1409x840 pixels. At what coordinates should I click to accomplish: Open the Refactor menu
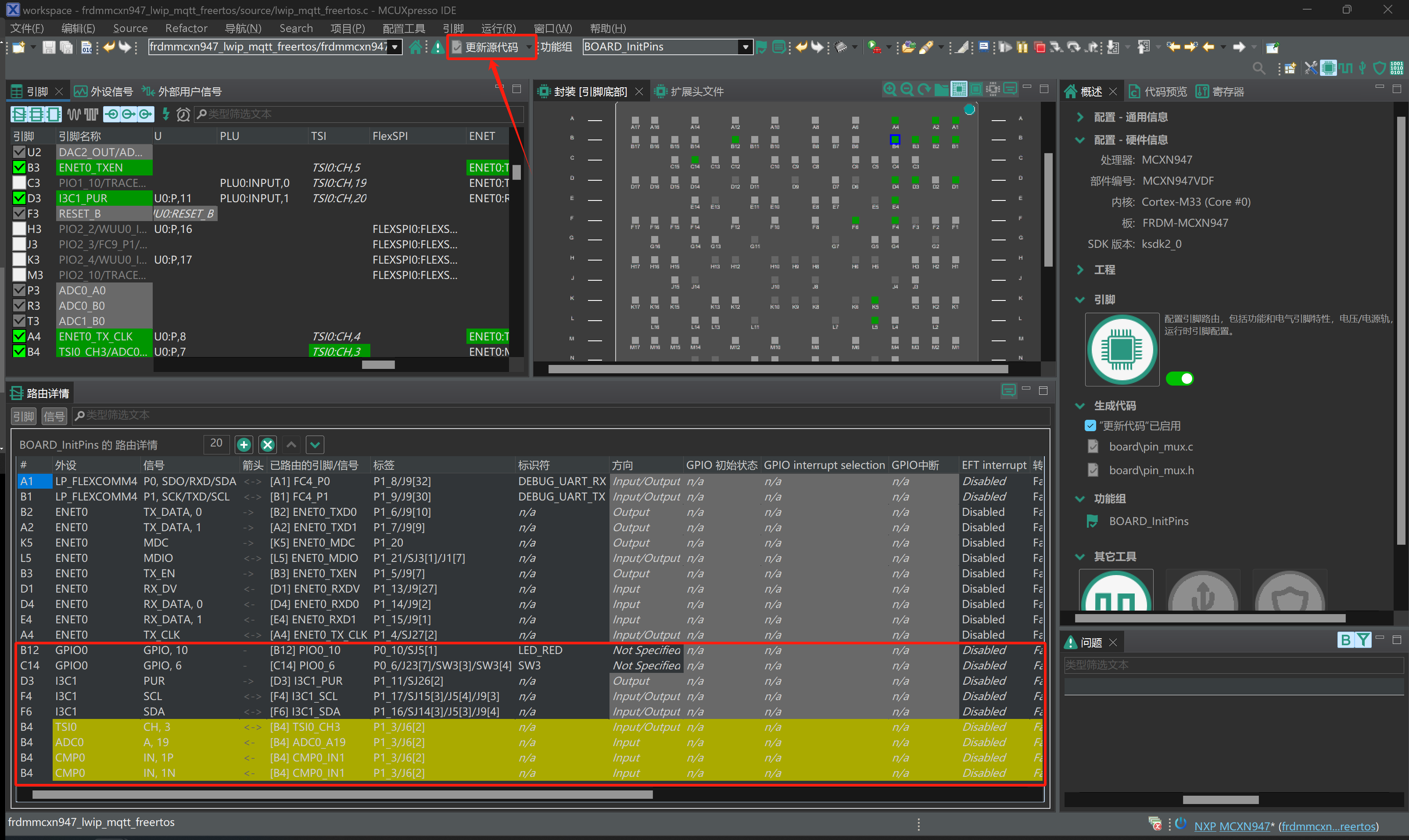click(x=186, y=29)
